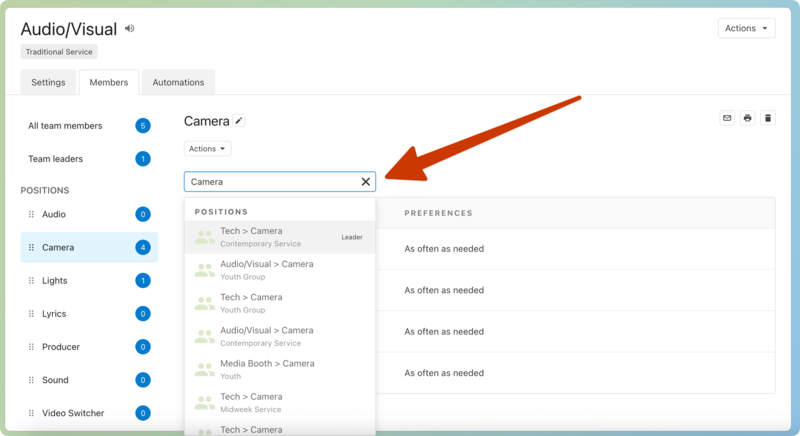Click the drag handle beside Audio position
The width and height of the screenshot is (800, 436).
point(31,214)
